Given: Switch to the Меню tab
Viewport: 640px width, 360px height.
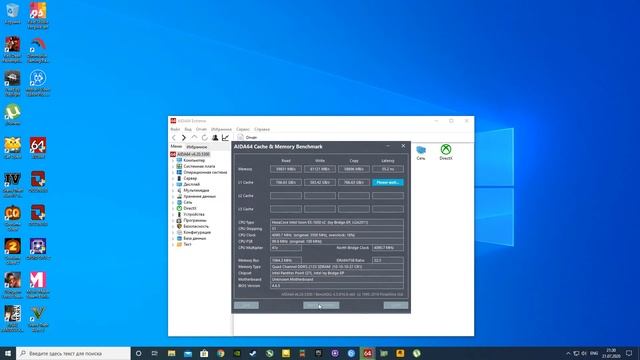Looking at the screenshot, I should pyautogui.click(x=176, y=147).
